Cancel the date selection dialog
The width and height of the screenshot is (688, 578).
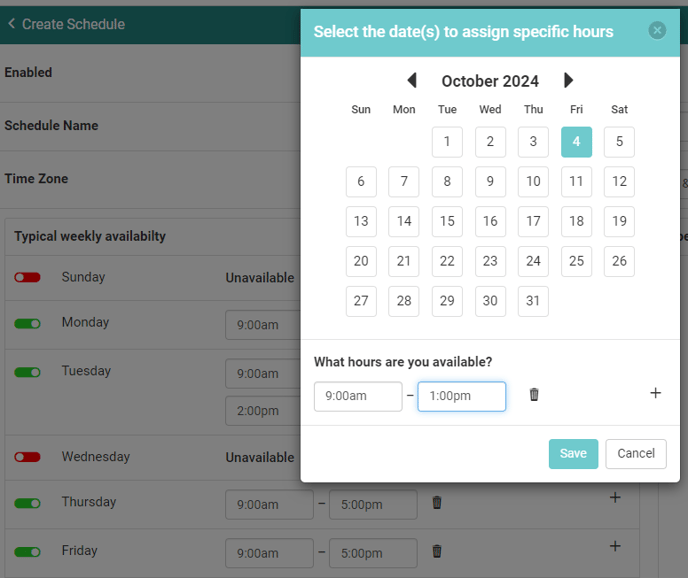[635, 453]
